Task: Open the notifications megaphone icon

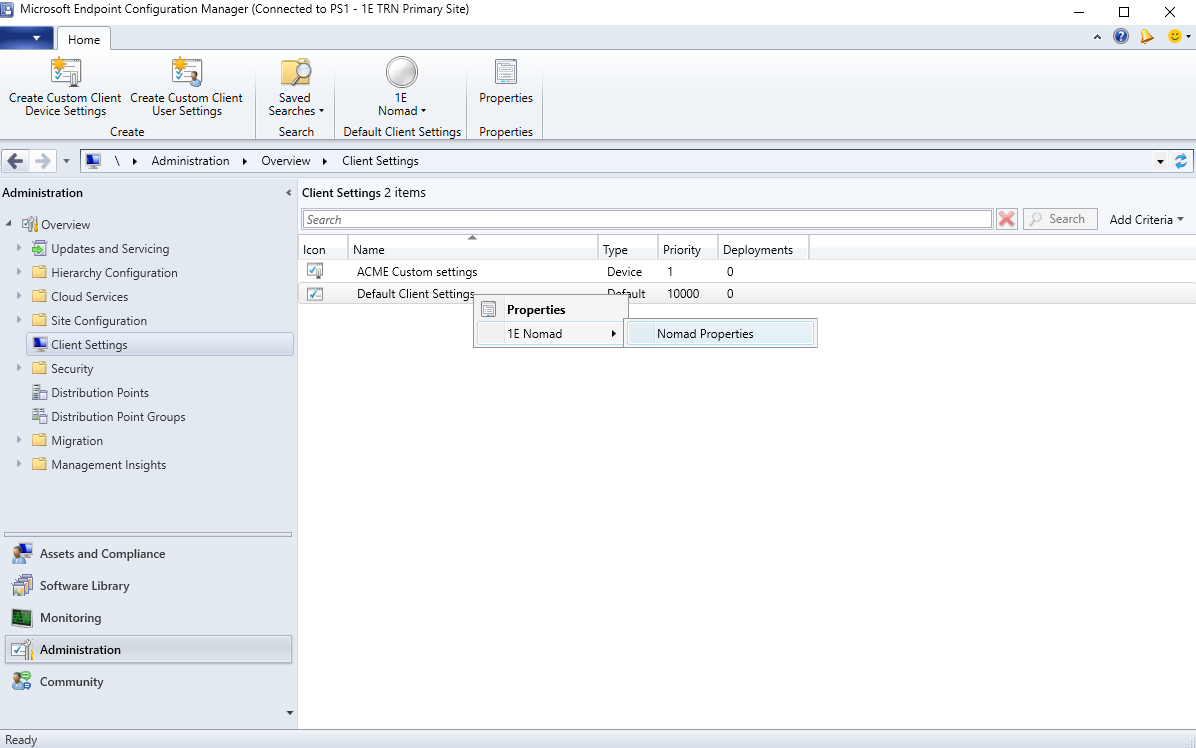Action: coord(1146,37)
